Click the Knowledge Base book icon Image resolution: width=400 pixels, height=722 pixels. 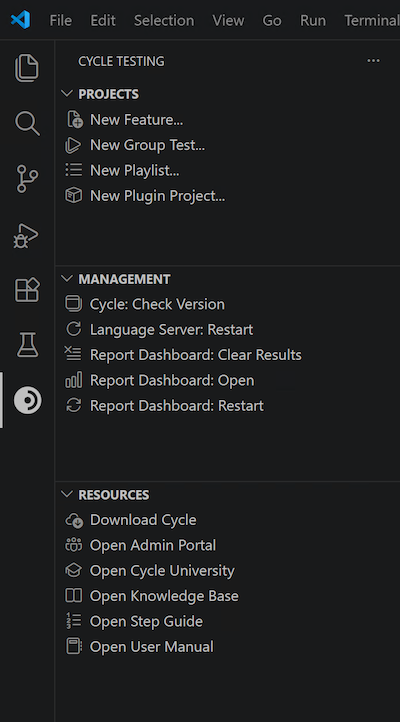74,596
